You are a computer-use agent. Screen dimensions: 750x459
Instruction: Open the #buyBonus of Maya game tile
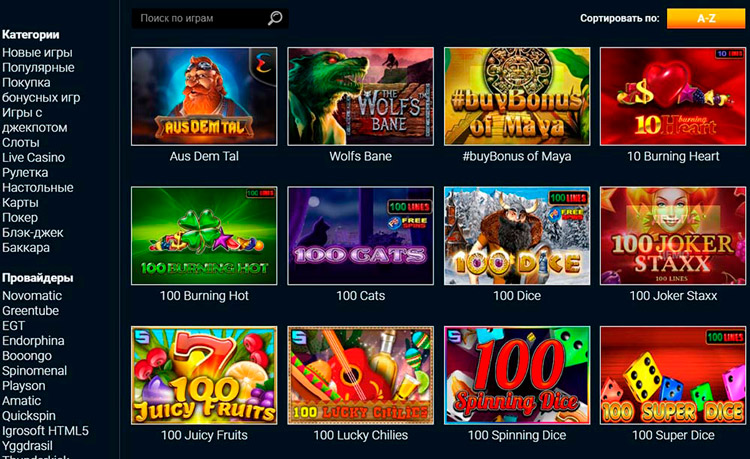tap(517, 96)
